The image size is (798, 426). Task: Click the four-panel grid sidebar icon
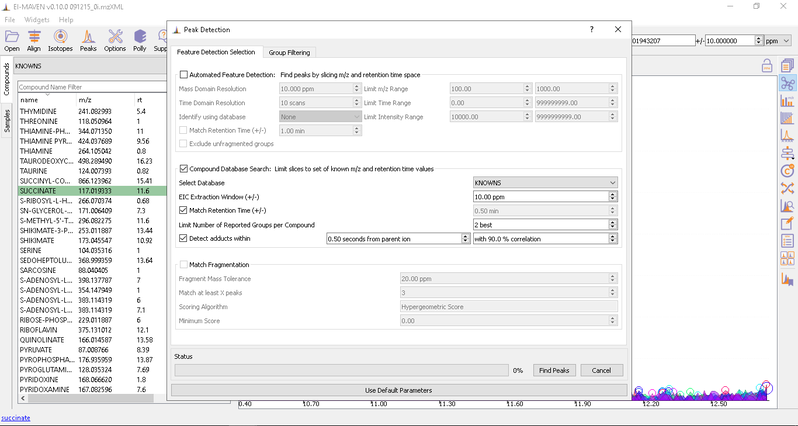pos(787,259)
